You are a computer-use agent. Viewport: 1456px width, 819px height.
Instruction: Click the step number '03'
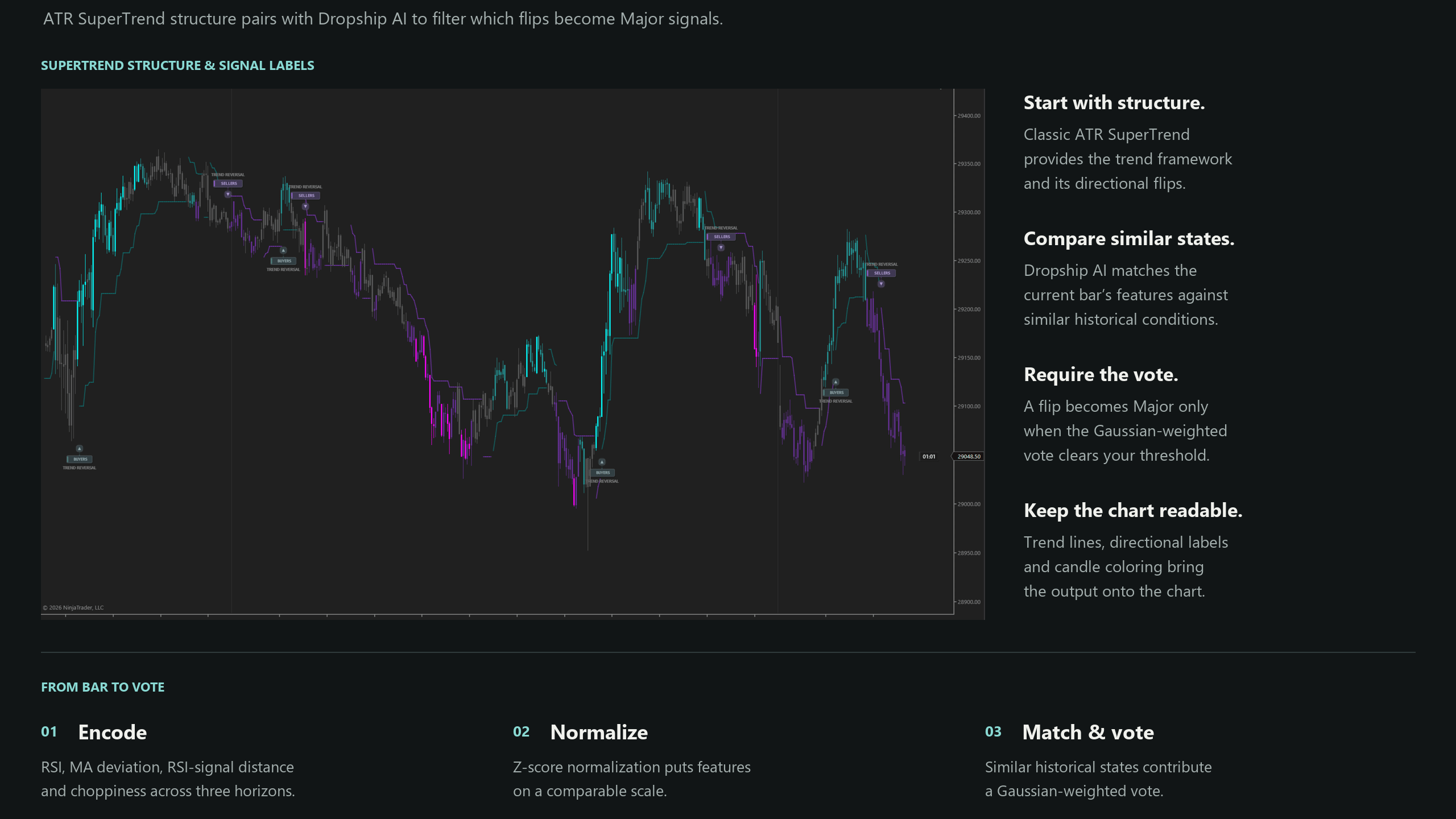(x=993, y=732)
